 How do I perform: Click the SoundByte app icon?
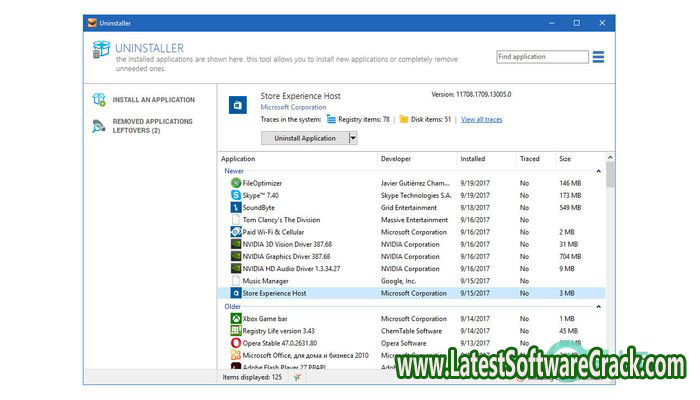(x=236, y=208)
